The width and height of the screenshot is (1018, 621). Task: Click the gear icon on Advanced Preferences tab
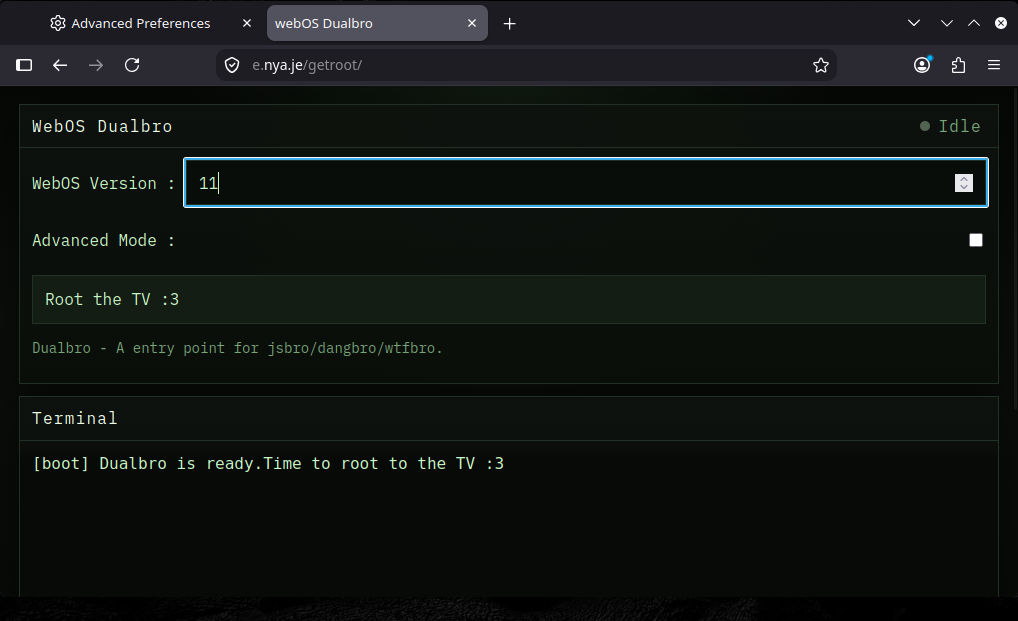(x=58, y=23)
